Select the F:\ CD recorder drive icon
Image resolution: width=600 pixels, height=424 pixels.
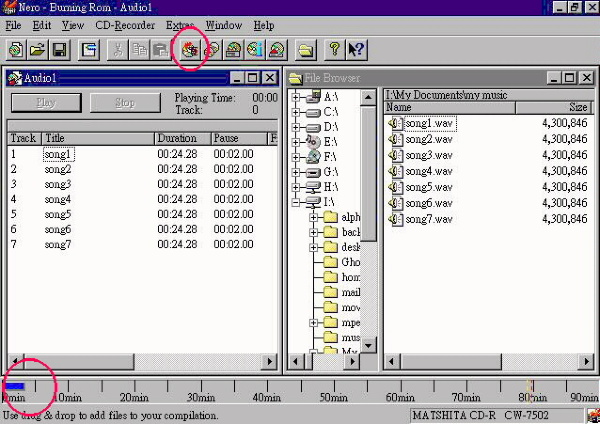click(314, 157)
